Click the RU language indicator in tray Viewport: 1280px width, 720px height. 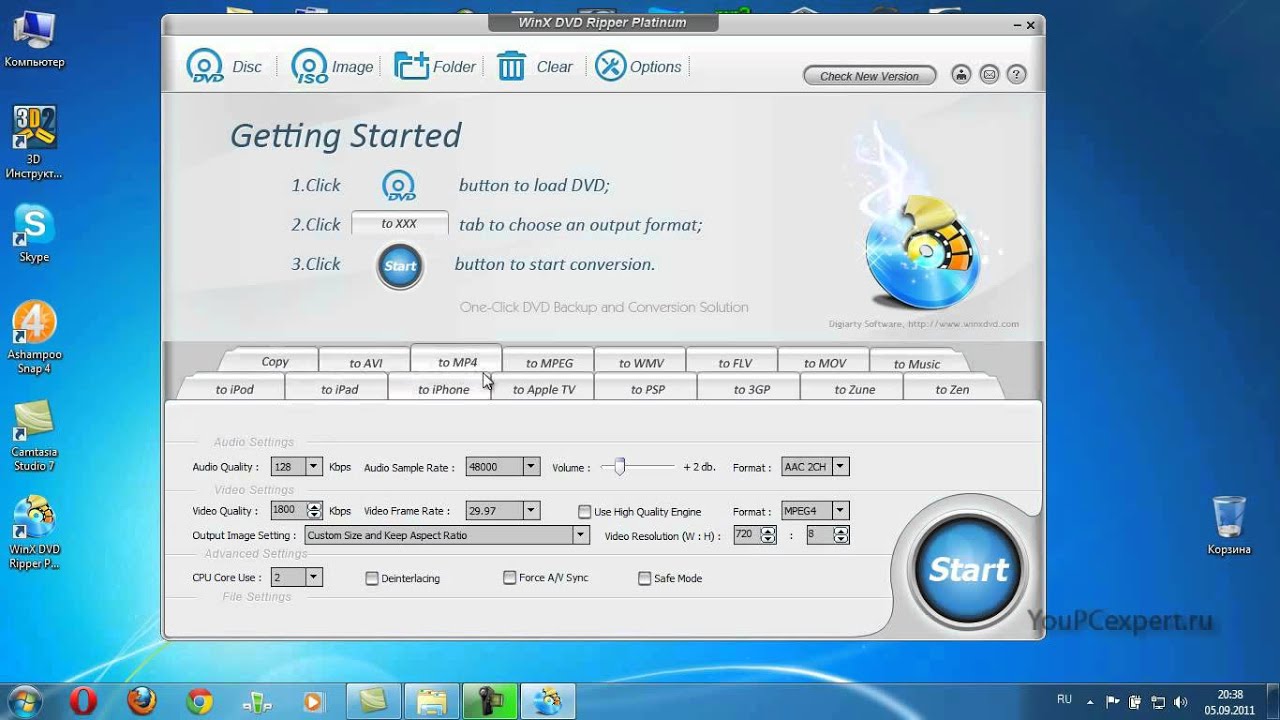[x=1065, y=699]
